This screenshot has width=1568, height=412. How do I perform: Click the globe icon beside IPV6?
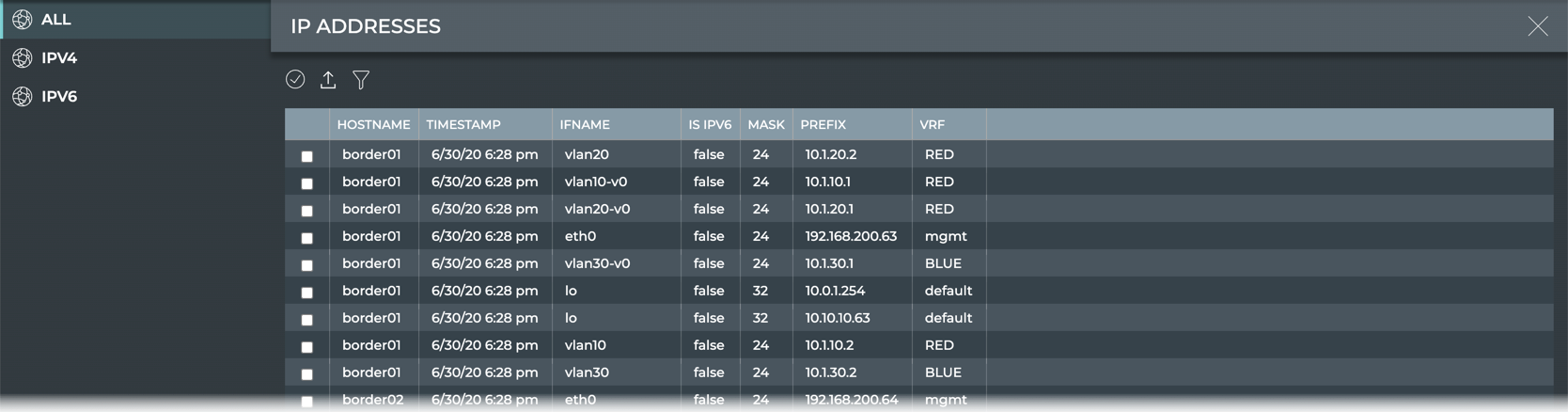tap(23, 97)
